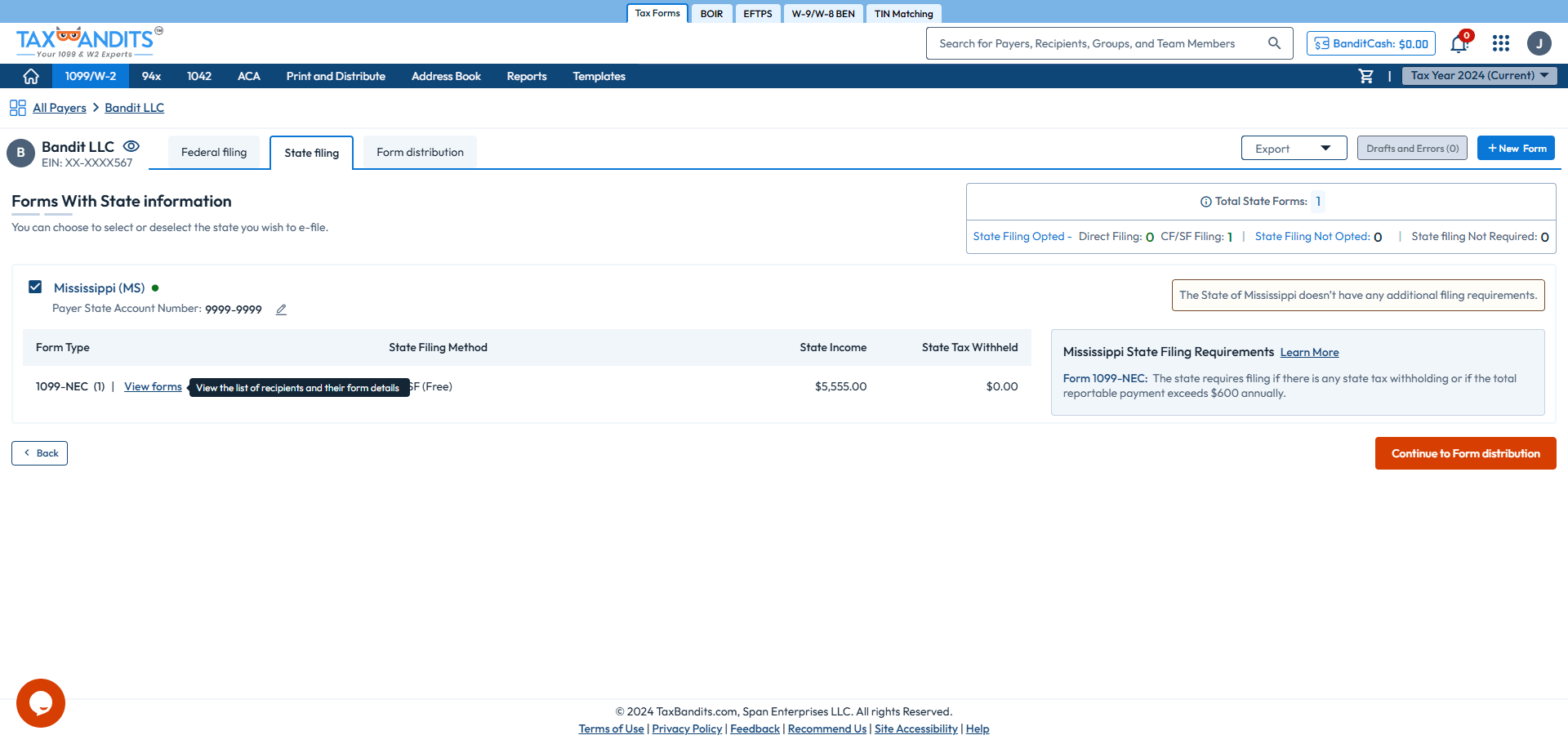The width and height of the screenshot is (1568, 744).
Task: Click the Total State Forms info icon
Action: tap(1205, 202)
